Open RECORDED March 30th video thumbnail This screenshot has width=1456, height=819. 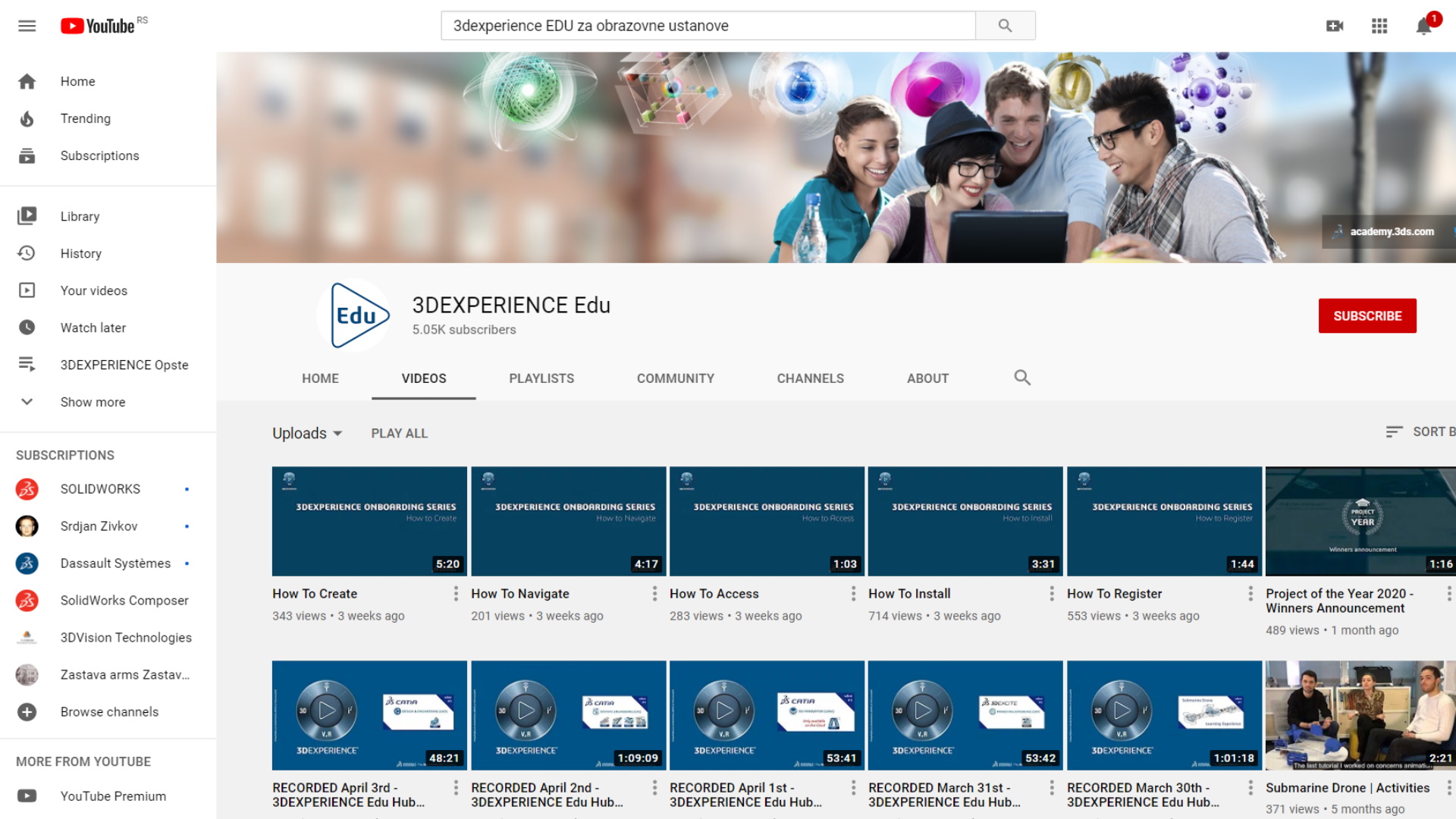click(1164, 716)
